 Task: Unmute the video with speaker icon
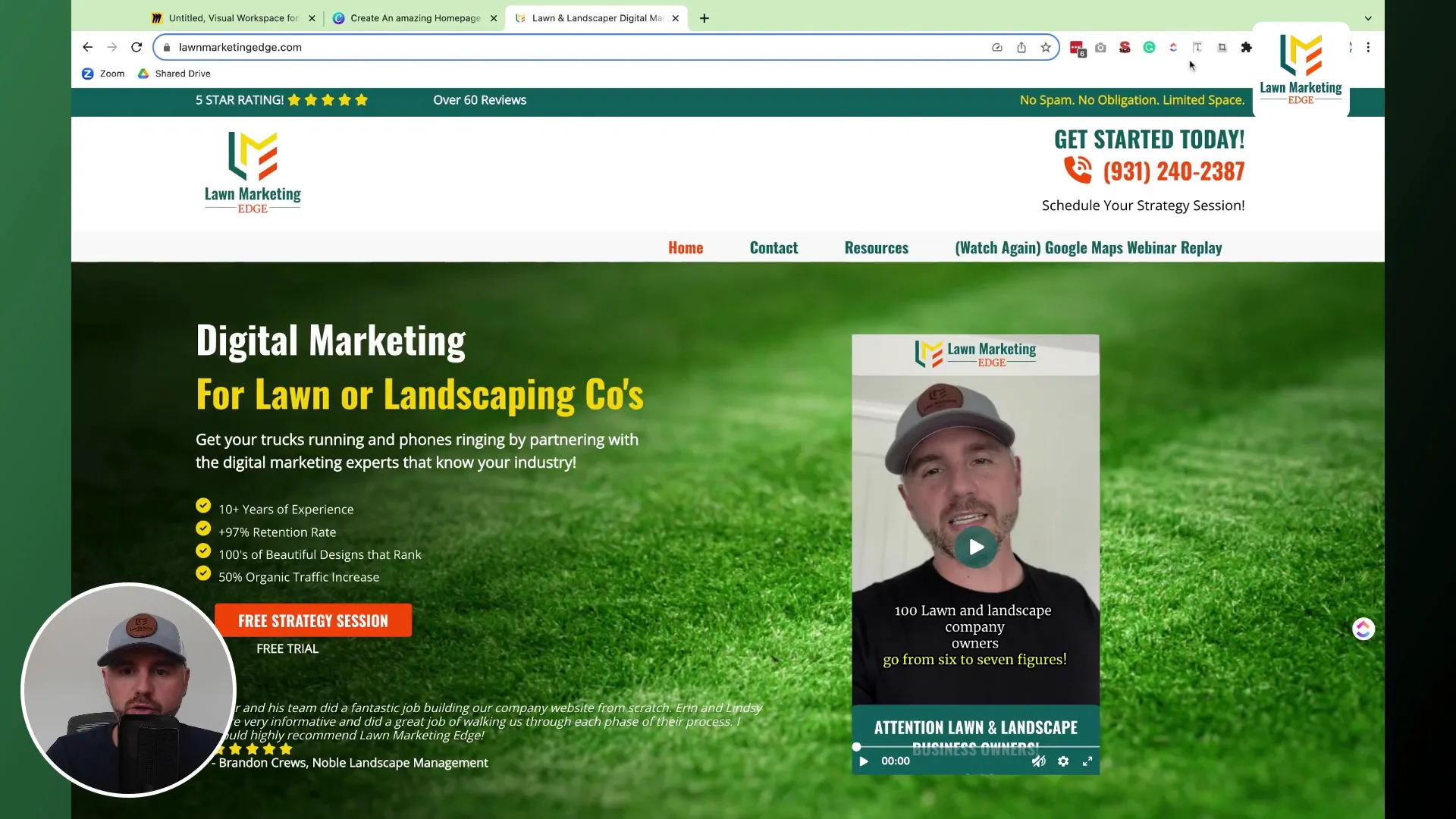point(1038,761)
